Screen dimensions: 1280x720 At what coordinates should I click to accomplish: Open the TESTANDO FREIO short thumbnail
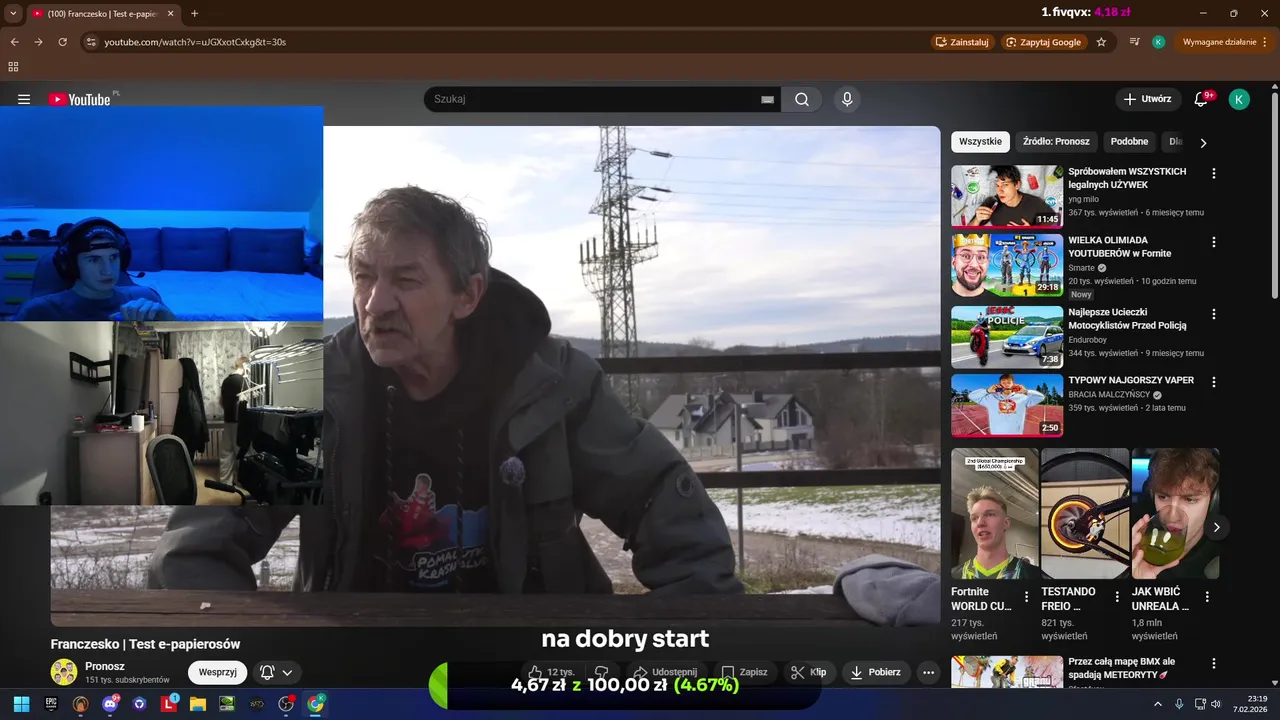1085,513
